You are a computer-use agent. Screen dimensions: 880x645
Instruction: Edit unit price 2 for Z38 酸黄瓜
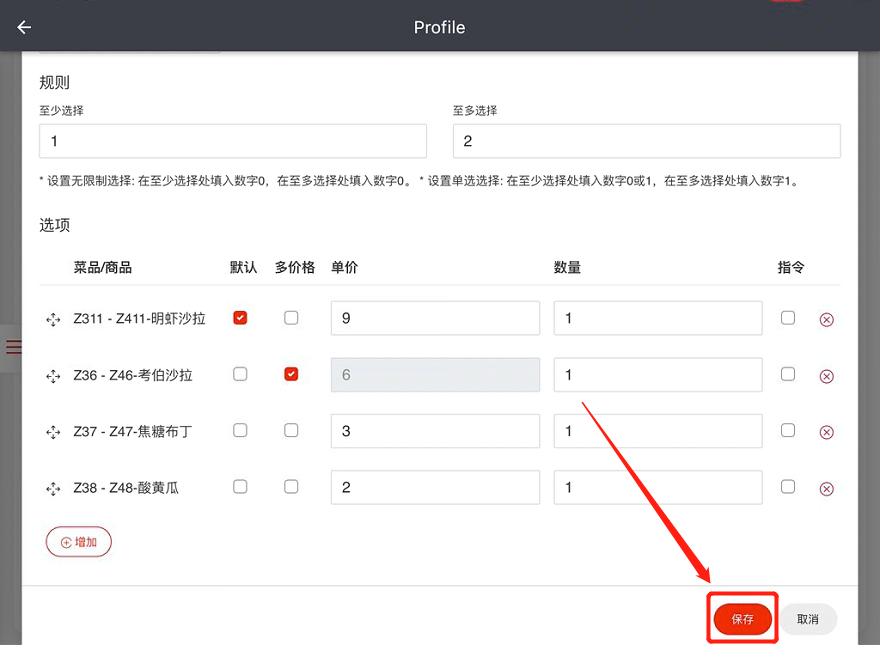pyautogui.click(x=436, y=487)
